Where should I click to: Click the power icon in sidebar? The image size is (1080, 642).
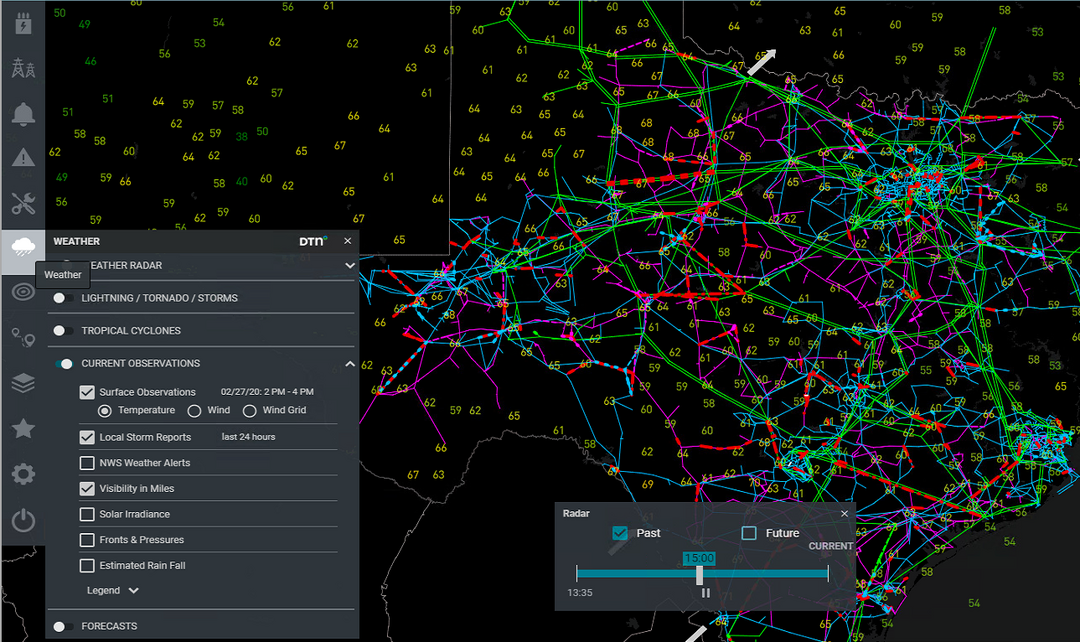point(22,520)
